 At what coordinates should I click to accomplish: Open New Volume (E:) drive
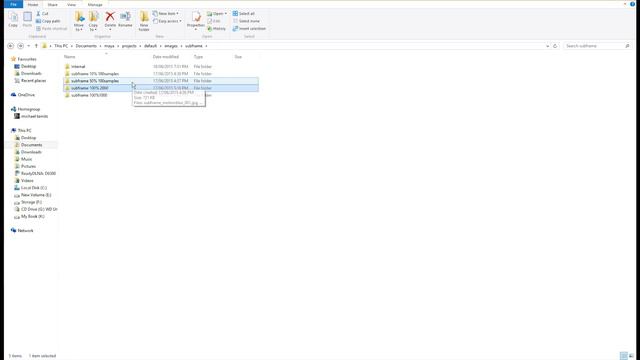(36, 195)
